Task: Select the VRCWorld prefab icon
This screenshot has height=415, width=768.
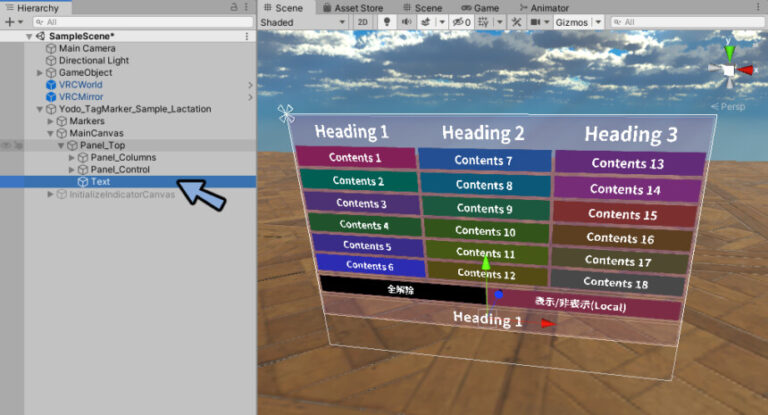Action: click(x=51, y=85)
